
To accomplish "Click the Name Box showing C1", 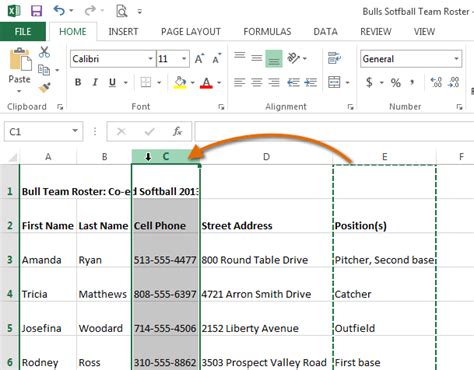I will [x=43, y=131].
